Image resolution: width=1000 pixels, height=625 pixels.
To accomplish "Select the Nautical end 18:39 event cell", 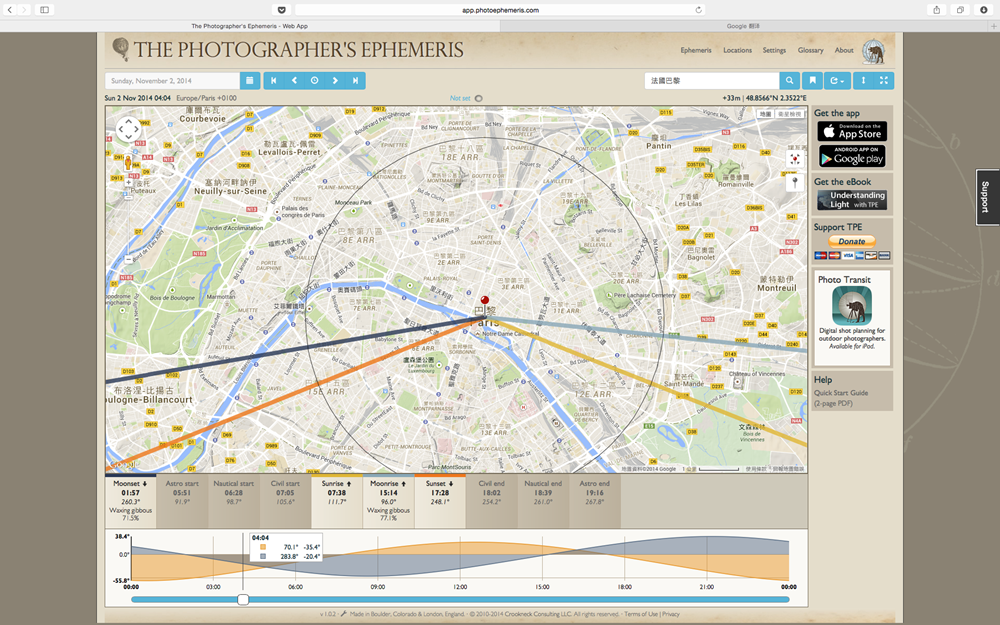I will pyautogui.click(x=543, y=501).
